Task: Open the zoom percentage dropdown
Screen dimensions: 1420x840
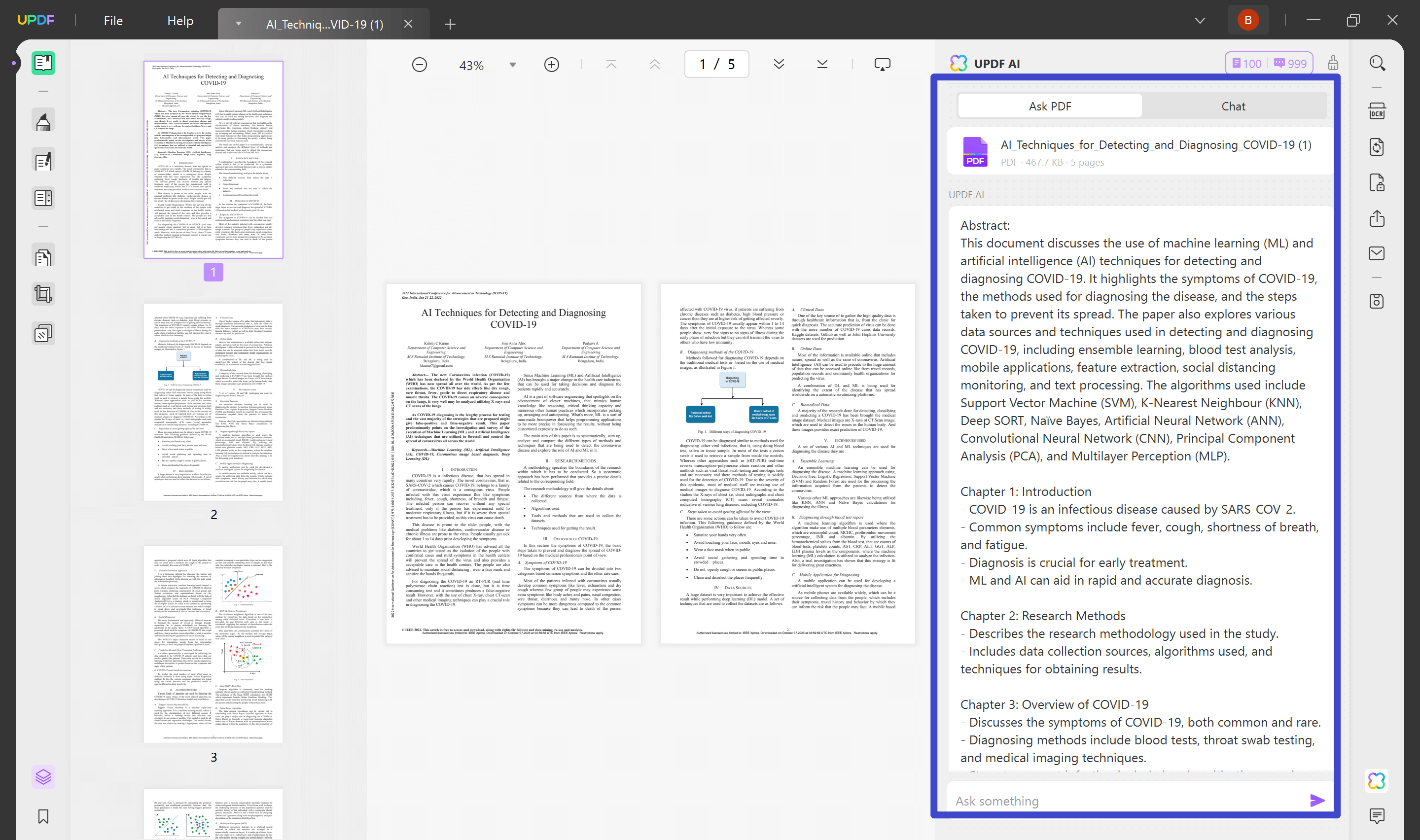Action: pos(512,65)
